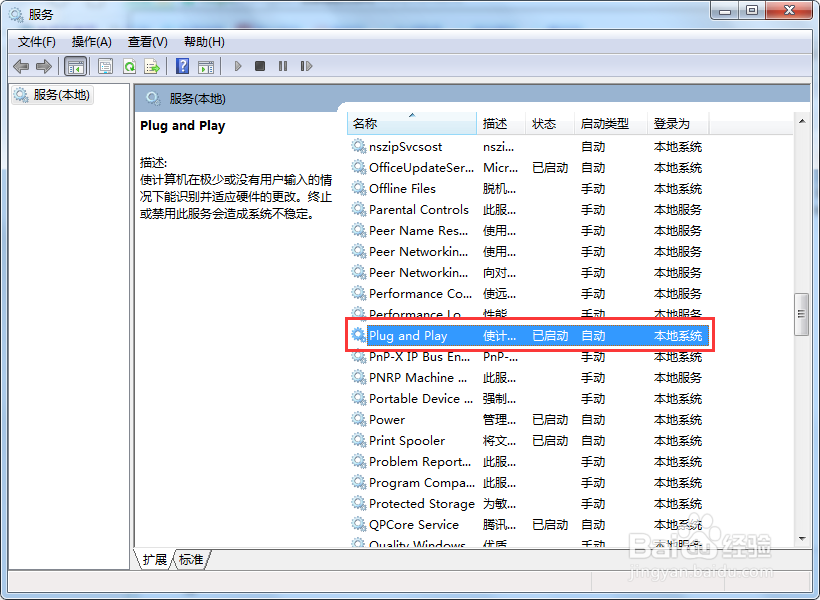Click the scroll down arrow of services list
820x600 pixels.
pos(802,539)
